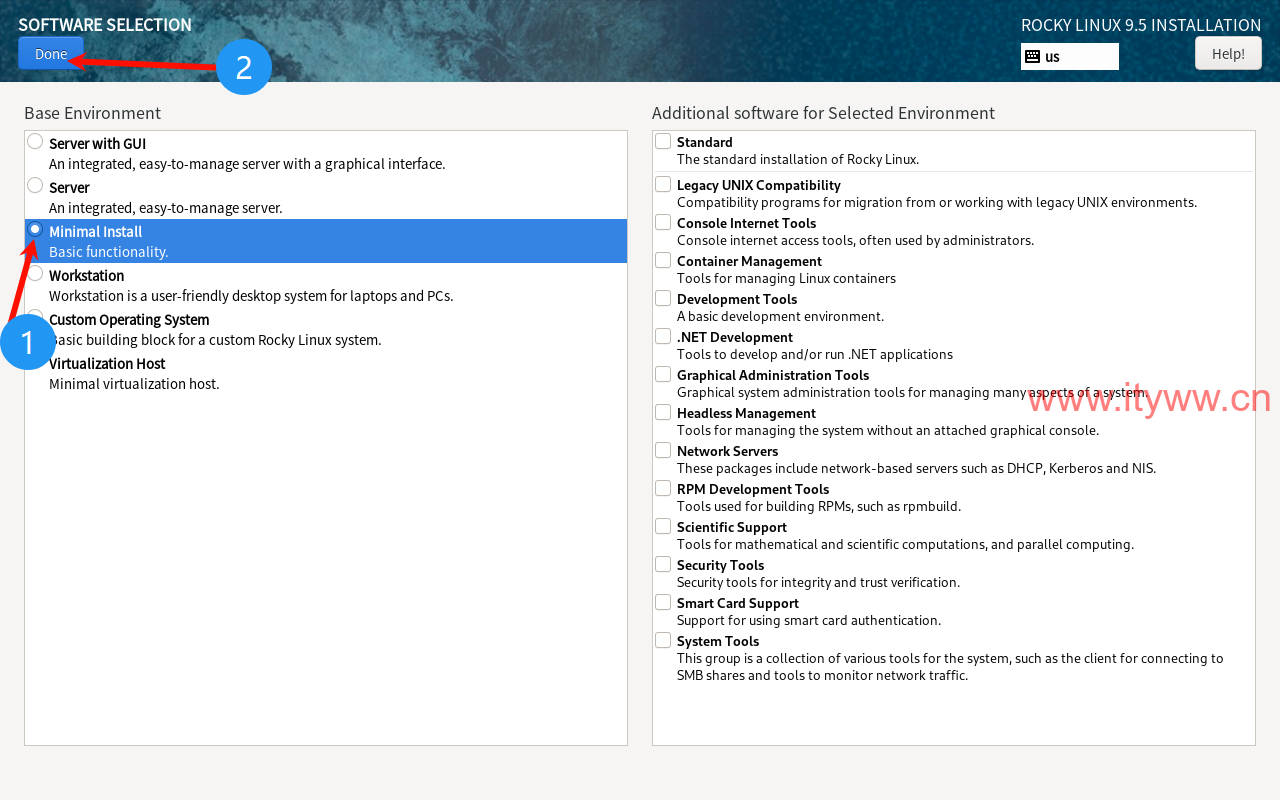The width and height of the screenshot is (1280, 800).
Task: Click 'Support for using smart card authentication.' text
Action: [x=809, y=620]
